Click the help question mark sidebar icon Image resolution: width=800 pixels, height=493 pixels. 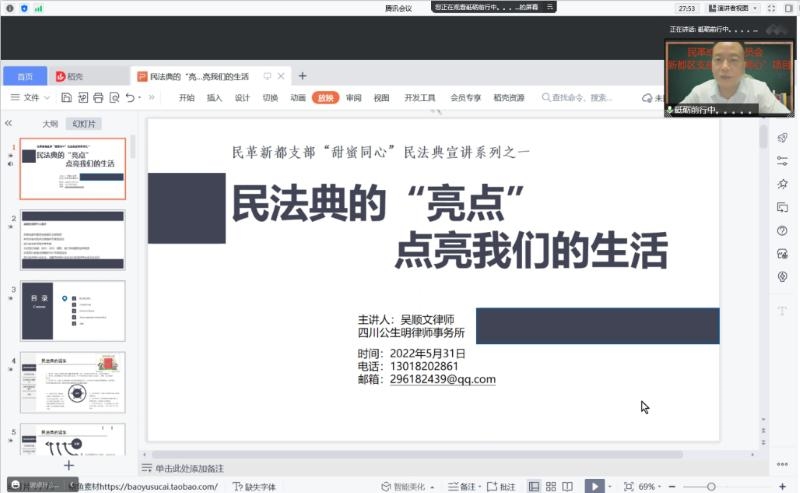tap(782, 230)
